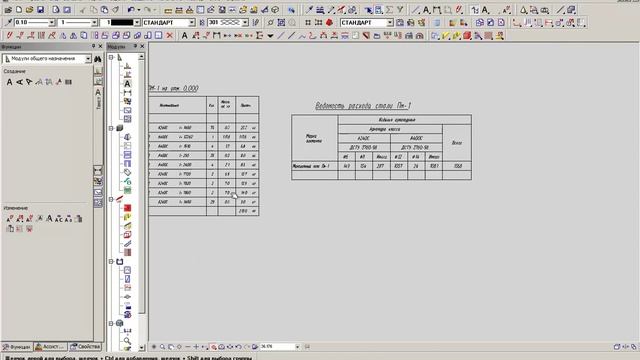Close the Функции panel
This screenshot has height=360, width=640.
point(100,47)
